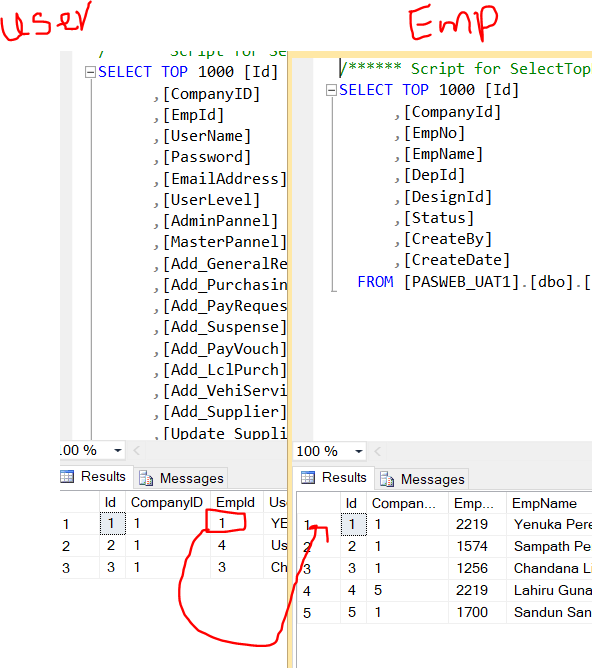Image resolution: width=592 pixels, height=668 pixels.
Task: Select the Id column header in User results
Action: (x=112, y=503)
